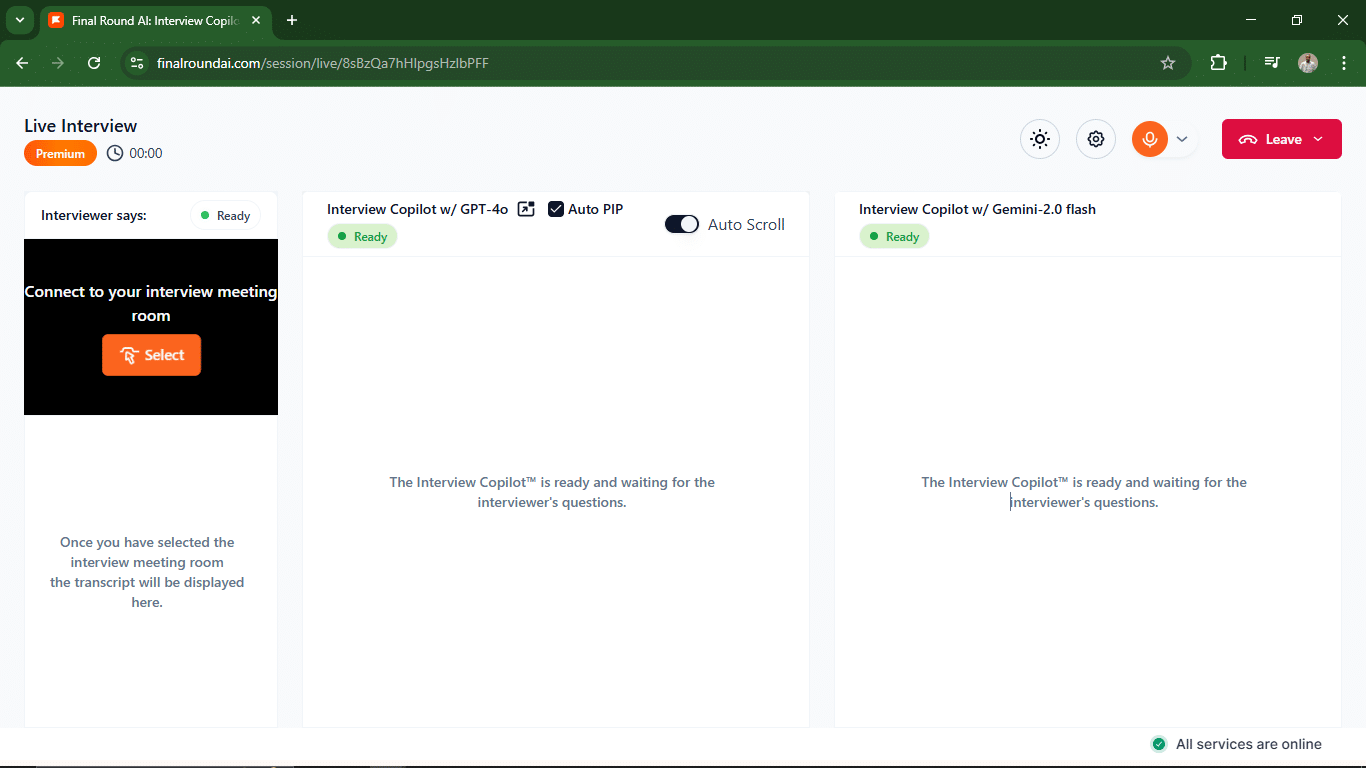Toggle the light/dark theme sun icon
Screen dimensions: 1366x768
(1040, 139)
